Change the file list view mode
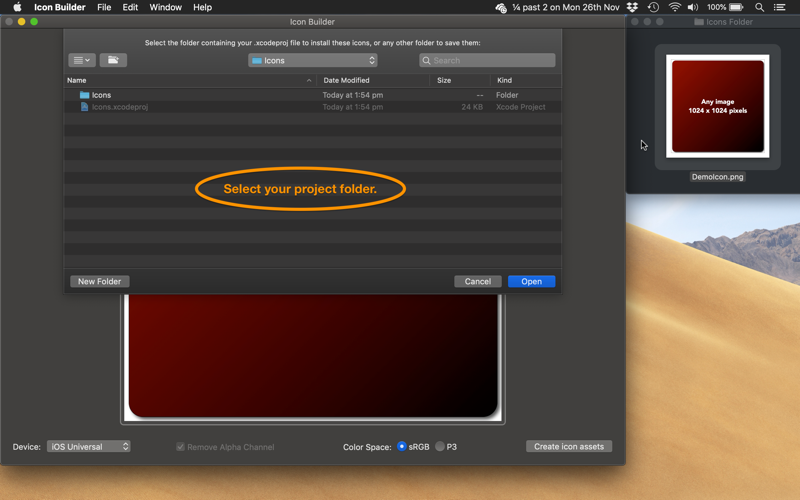The height and width of the screenshot is (500, 800). (x=82, y=60)
